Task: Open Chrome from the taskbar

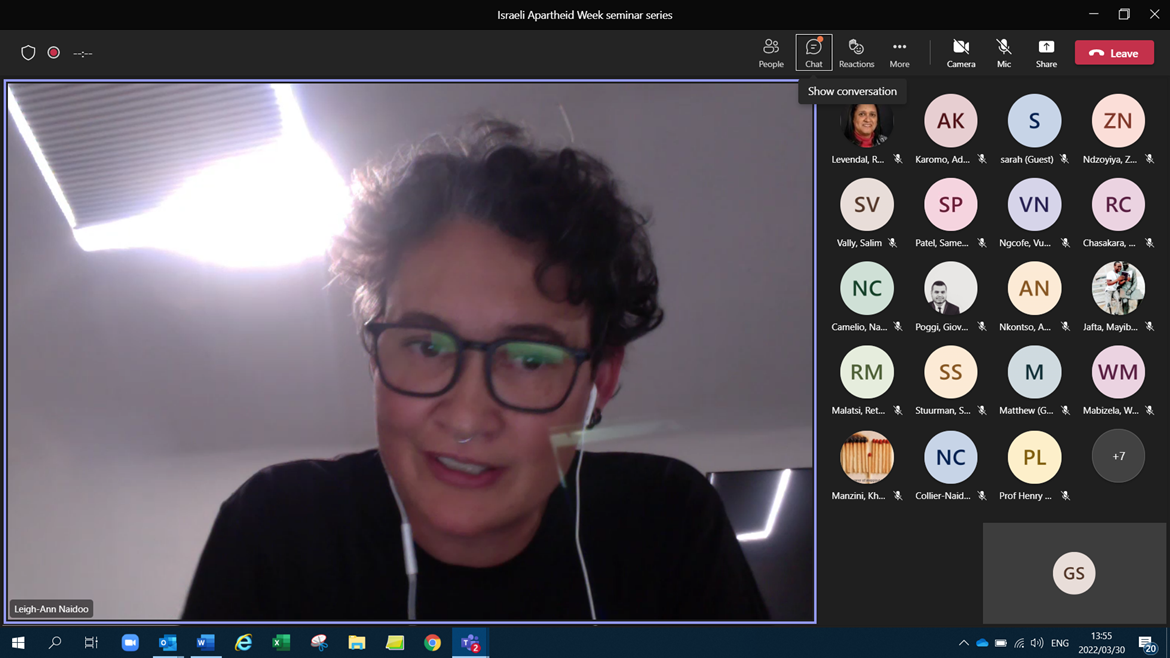Action: [x=432, y=642]
